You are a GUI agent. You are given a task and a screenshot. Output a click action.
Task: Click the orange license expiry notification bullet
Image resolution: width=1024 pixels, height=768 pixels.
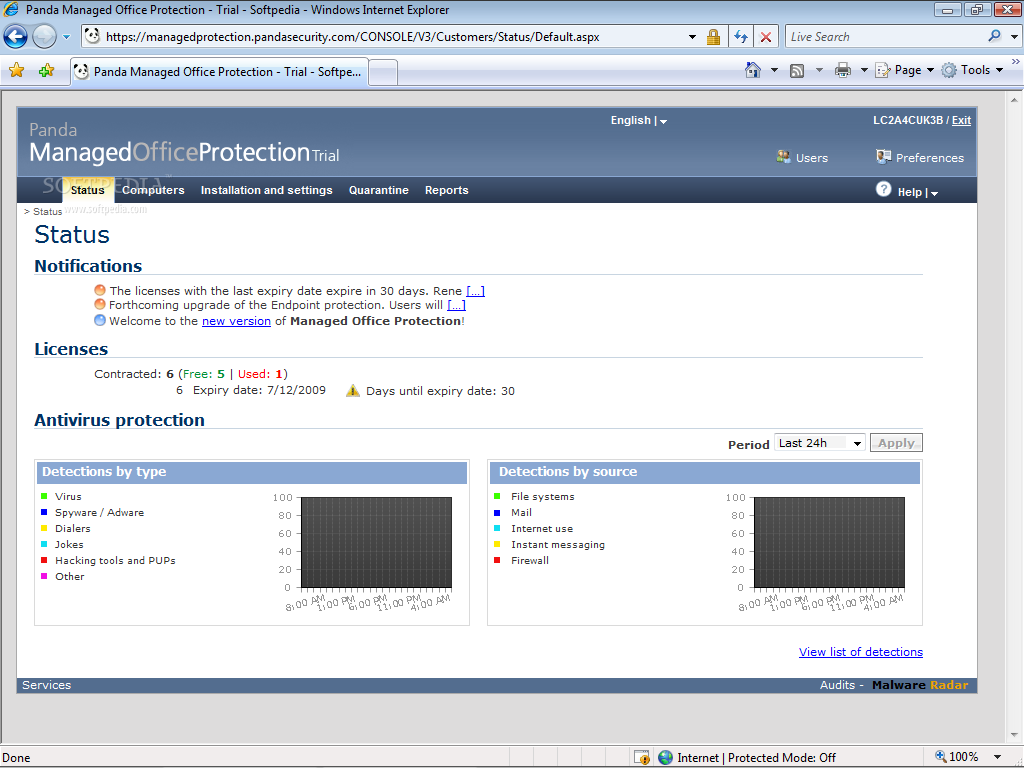(100, 290)
